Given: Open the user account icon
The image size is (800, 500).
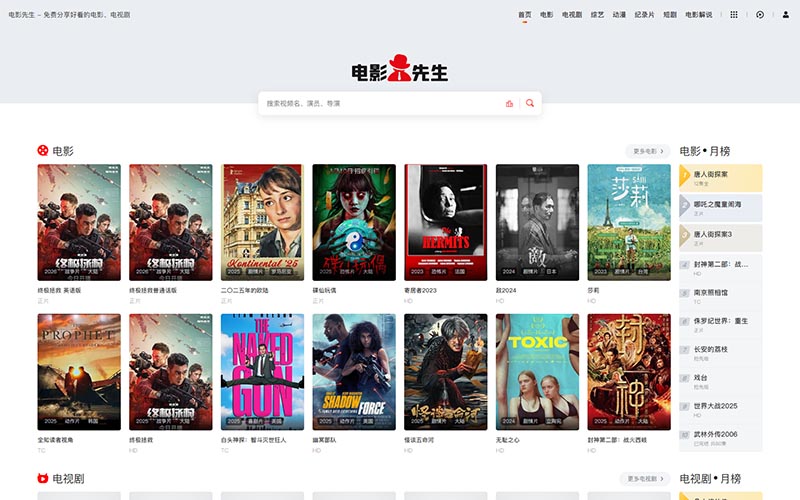Looking at the screenshot, I should click(786, 15).
